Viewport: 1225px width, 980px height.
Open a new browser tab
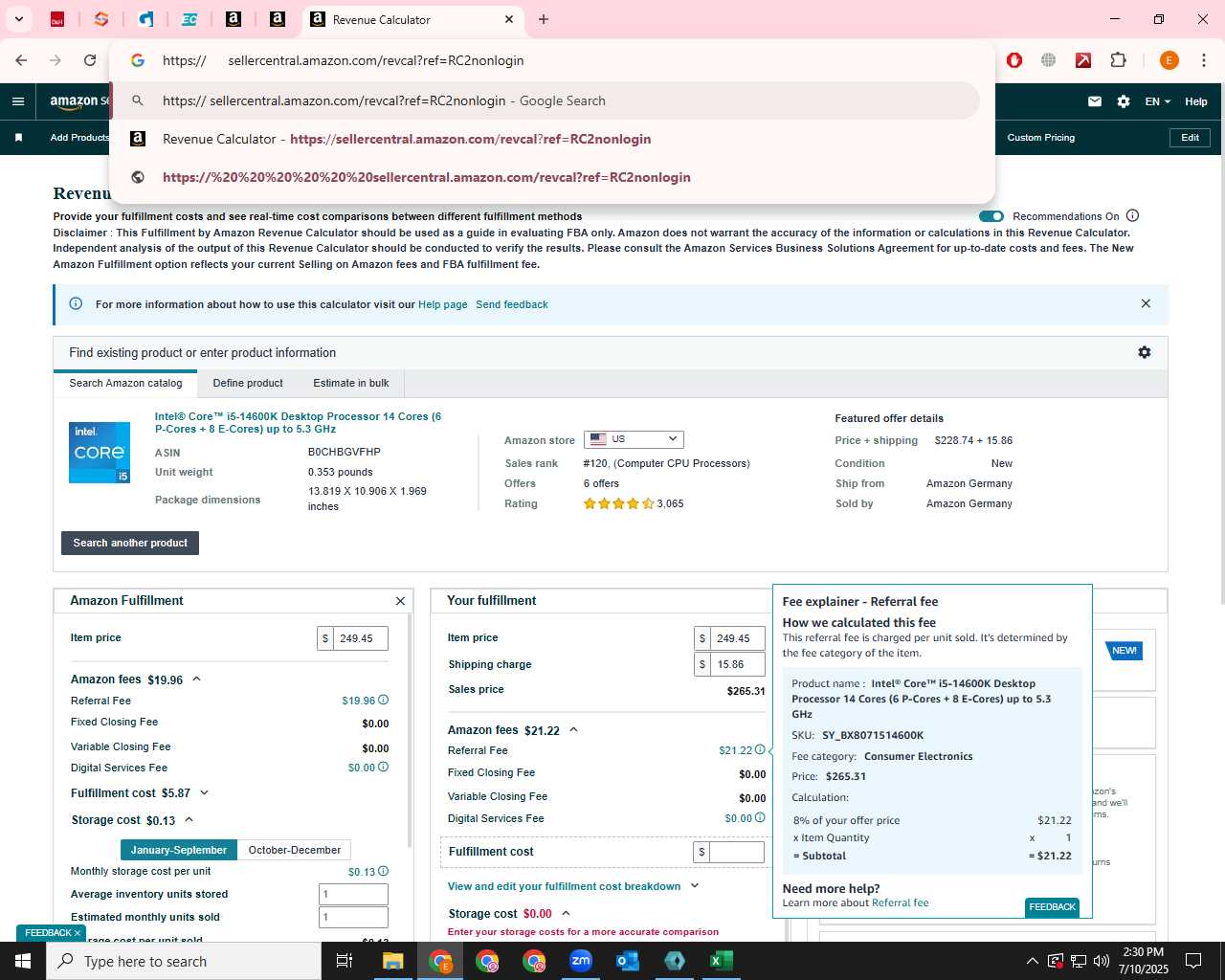point(544,19)
